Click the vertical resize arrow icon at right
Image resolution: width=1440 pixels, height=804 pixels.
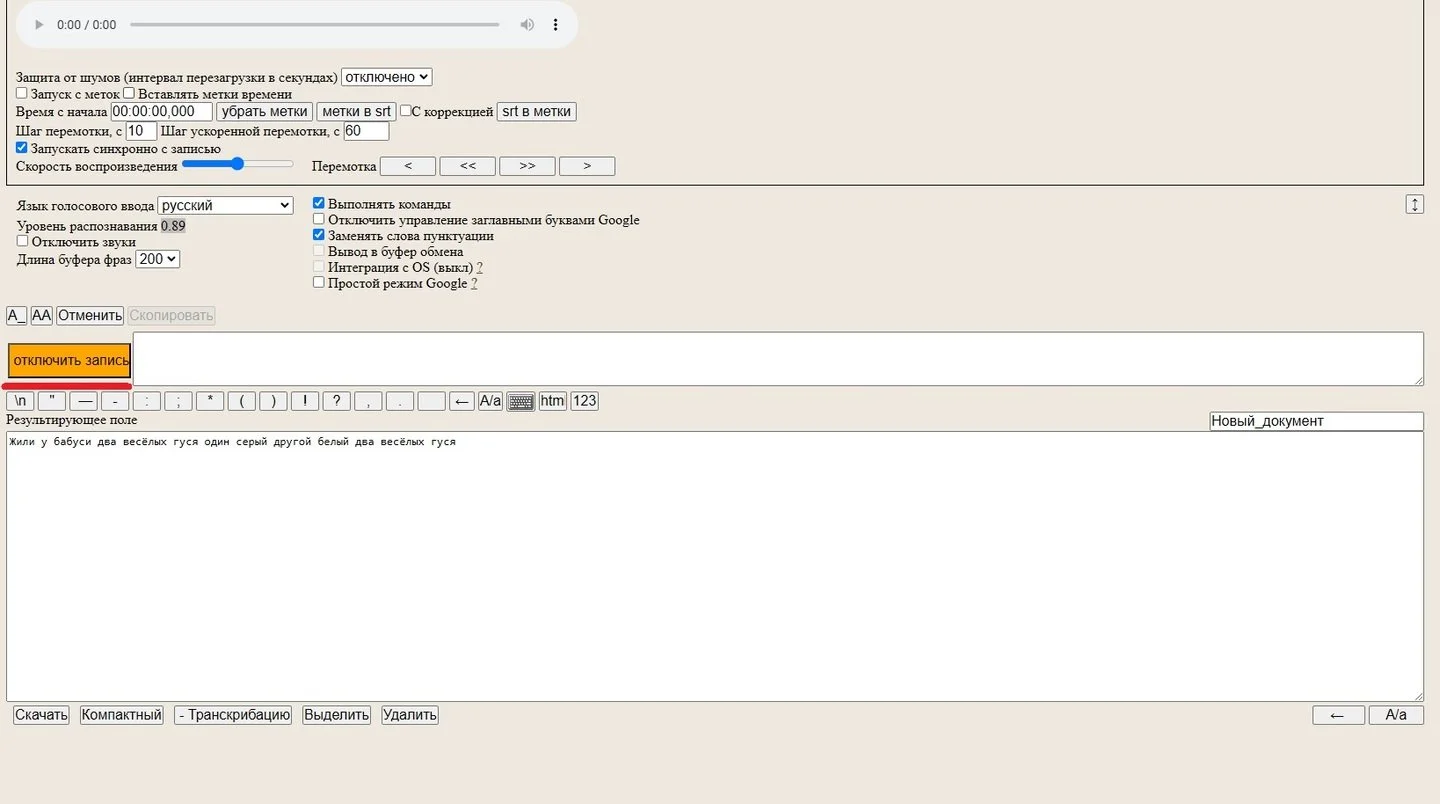[x=1414, y=204]
